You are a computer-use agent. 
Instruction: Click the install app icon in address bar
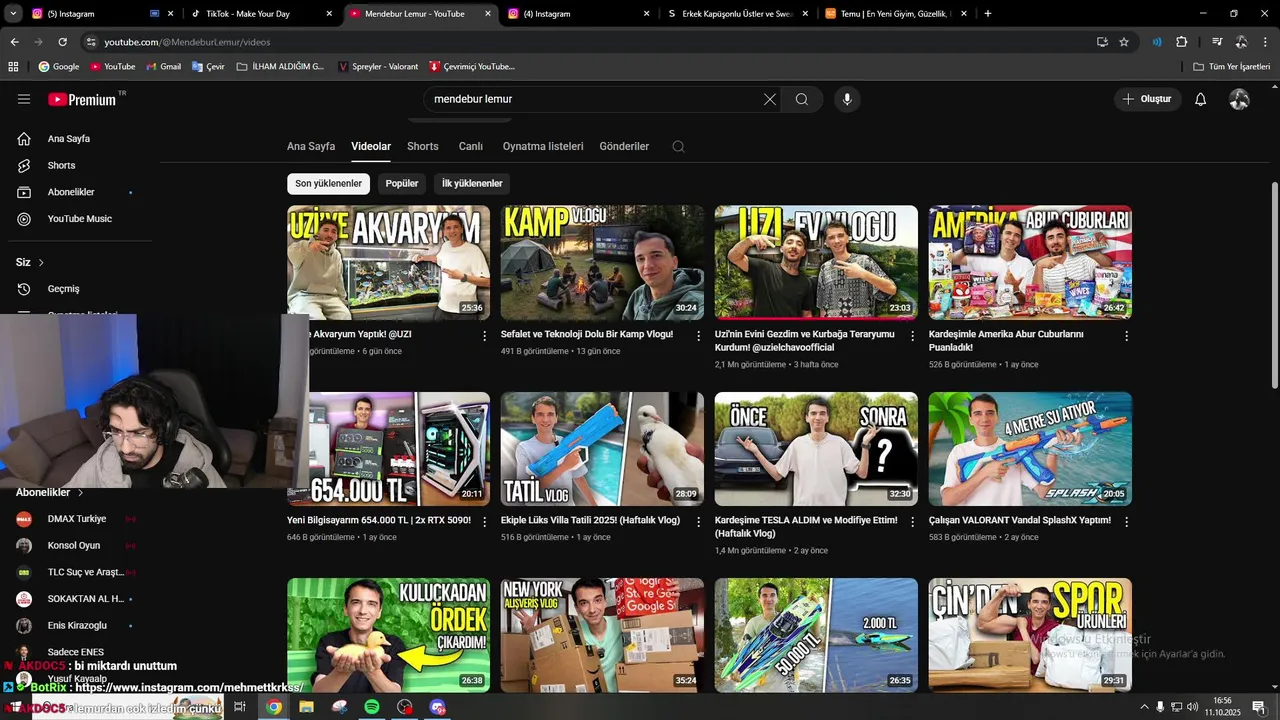[x=1102, y=42]
